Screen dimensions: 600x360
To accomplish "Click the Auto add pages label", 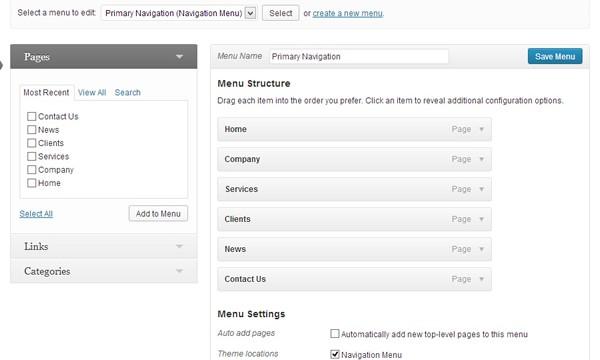I will 246,333.
